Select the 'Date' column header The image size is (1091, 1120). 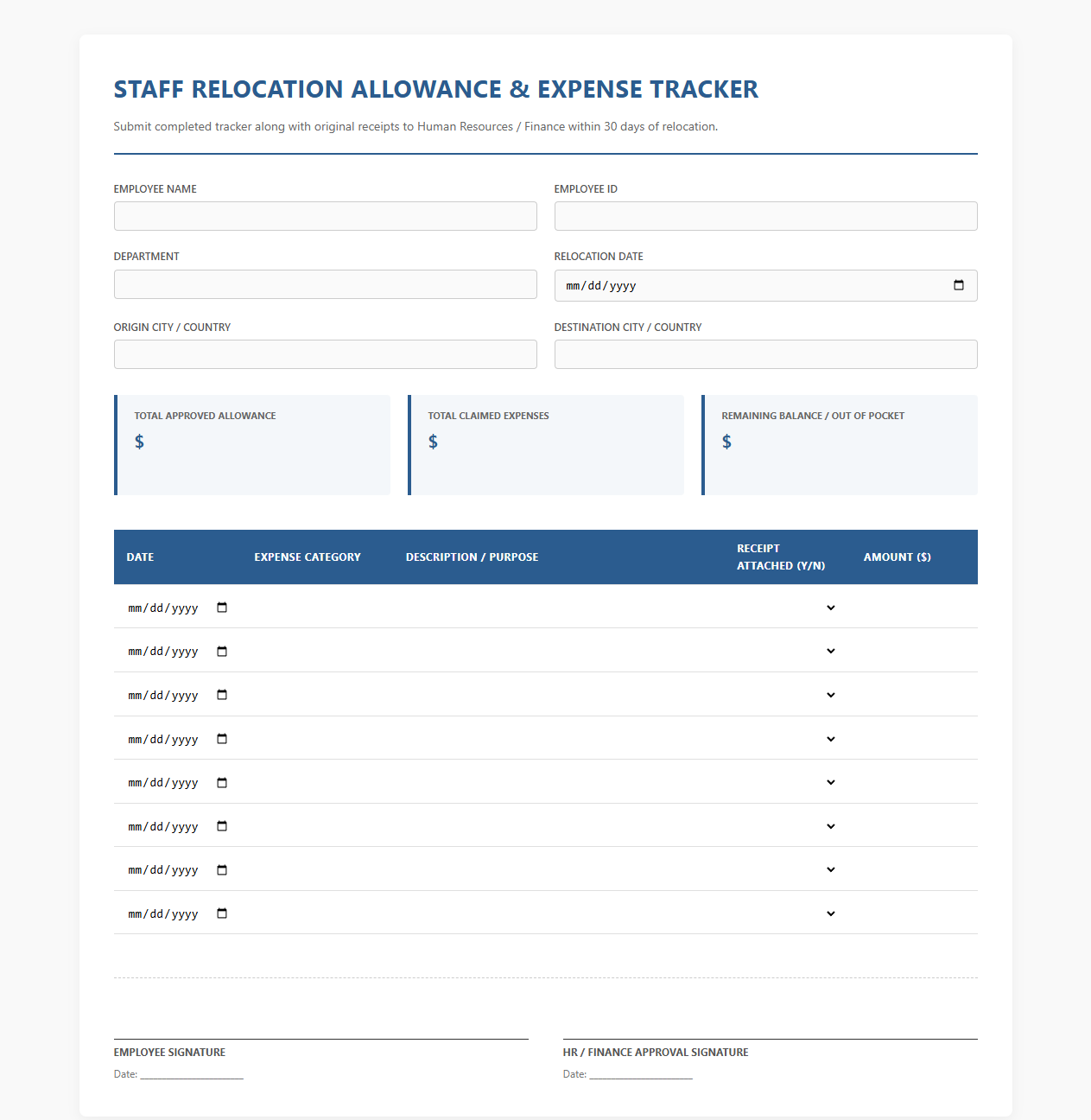coord(140,557)
